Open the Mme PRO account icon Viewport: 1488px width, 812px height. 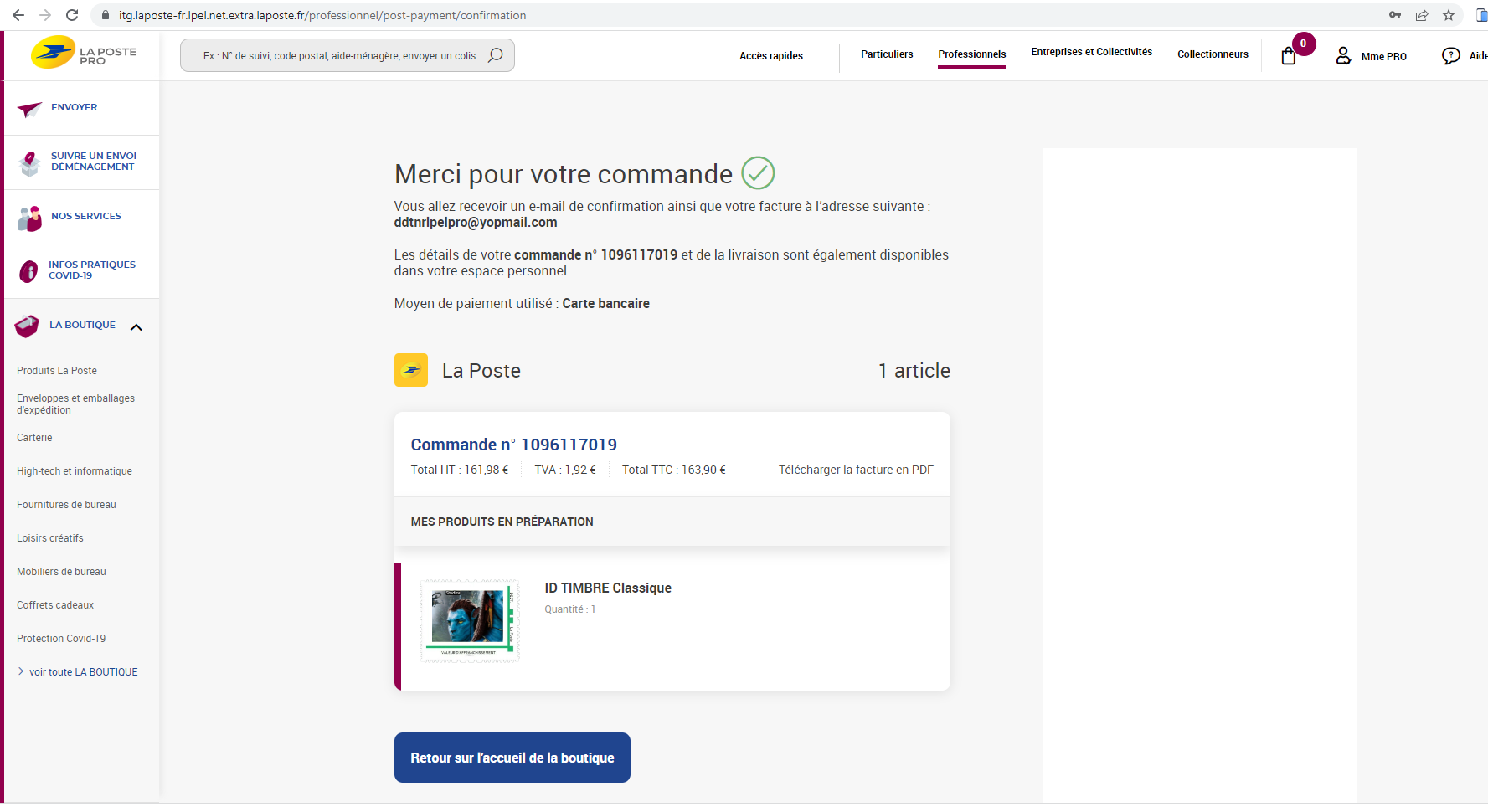(1343, 56)
